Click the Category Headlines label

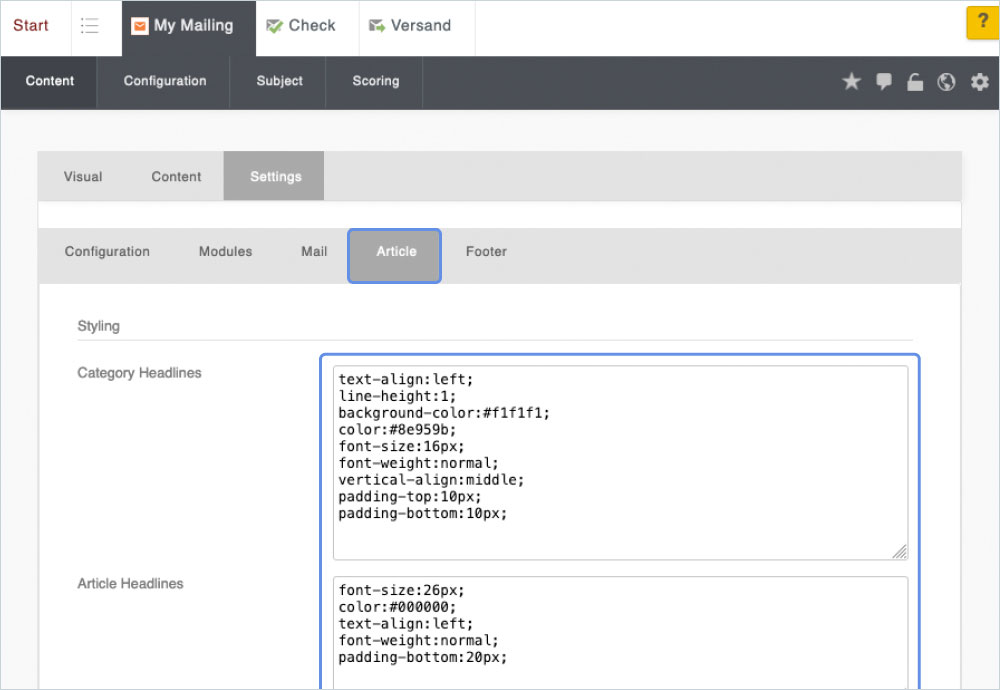point(139,372)
